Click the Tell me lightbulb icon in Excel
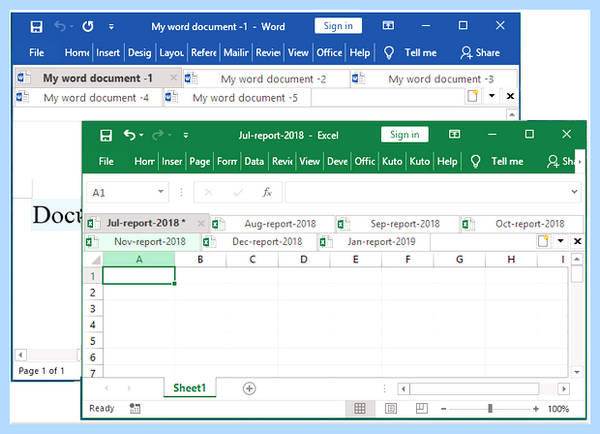This screenshot has height=434, width=600. (x=475, y=162)
